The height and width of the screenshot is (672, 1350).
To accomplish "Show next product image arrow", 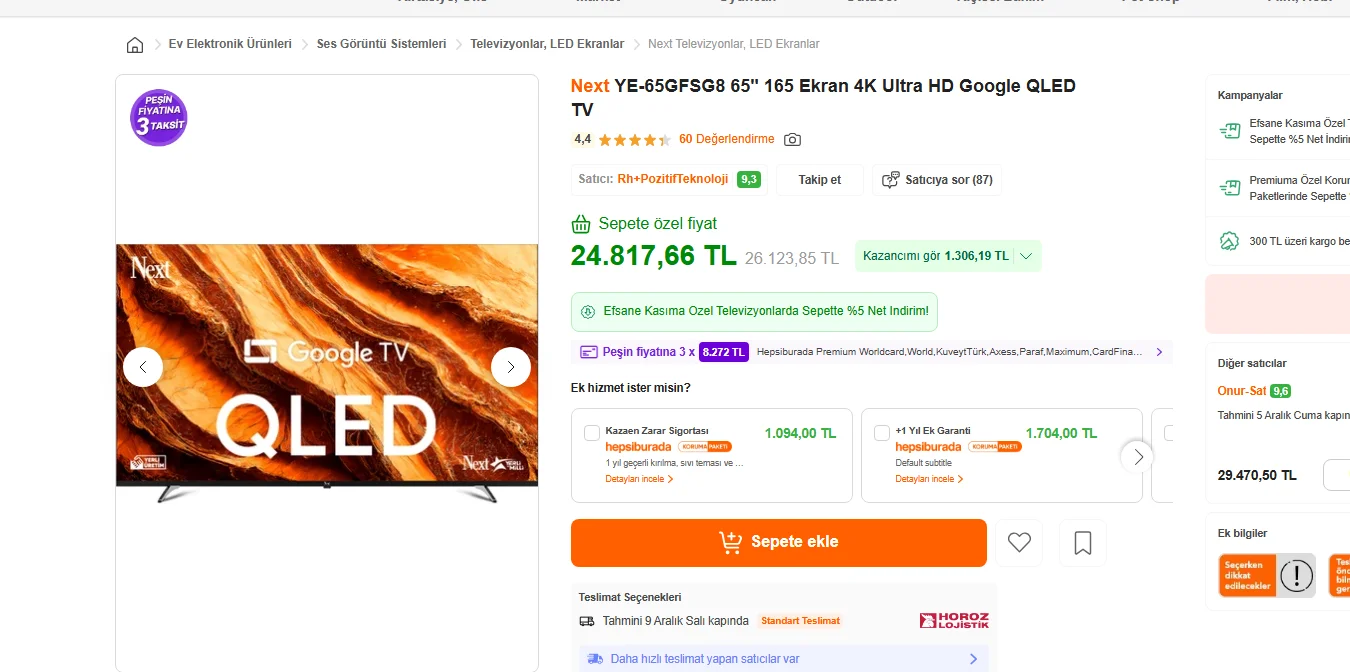I will (x=511, y=367).
